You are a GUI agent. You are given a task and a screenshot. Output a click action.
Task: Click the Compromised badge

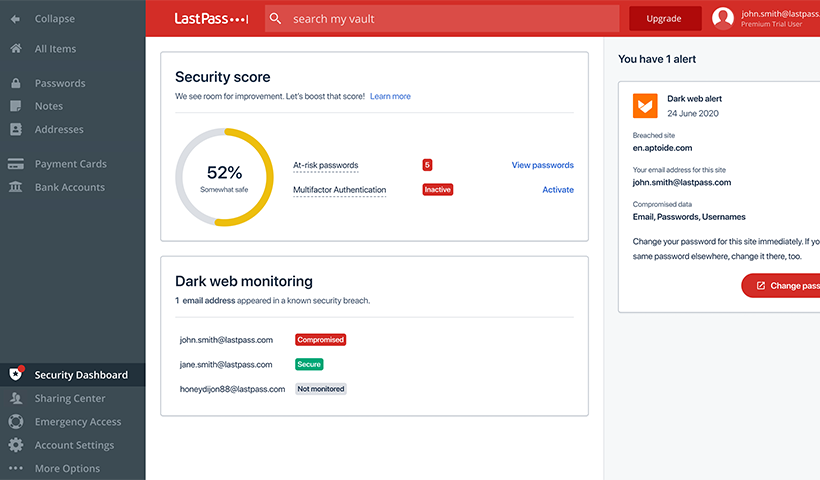point(321,340)
